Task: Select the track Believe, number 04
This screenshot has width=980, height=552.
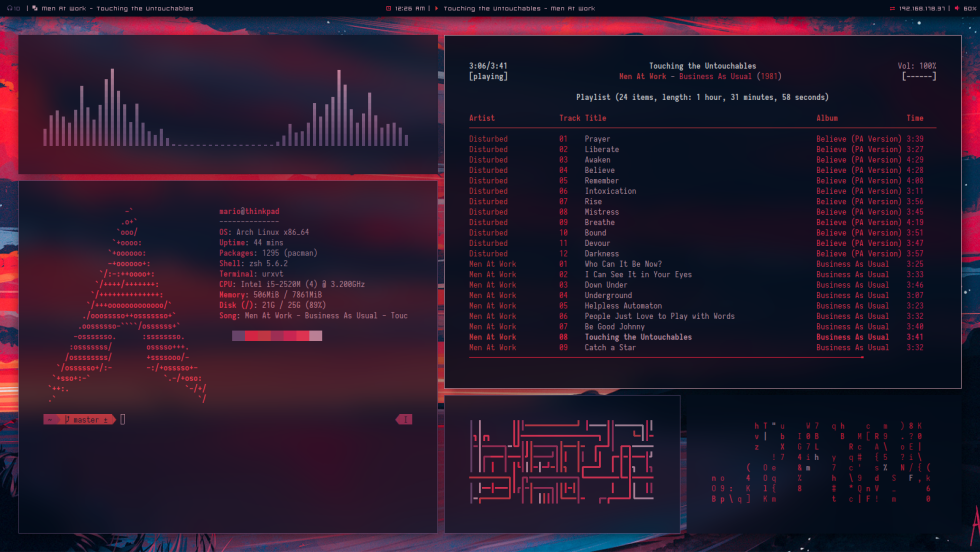Action: click(x=696, y=170)
